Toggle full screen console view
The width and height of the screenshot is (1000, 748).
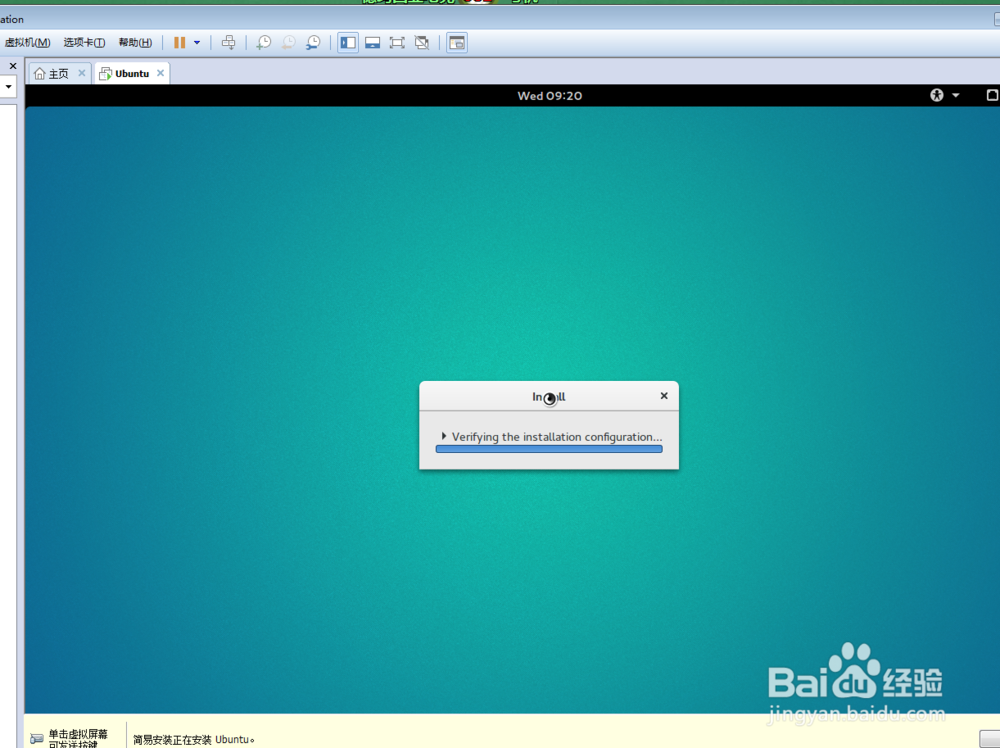point(397,42)
